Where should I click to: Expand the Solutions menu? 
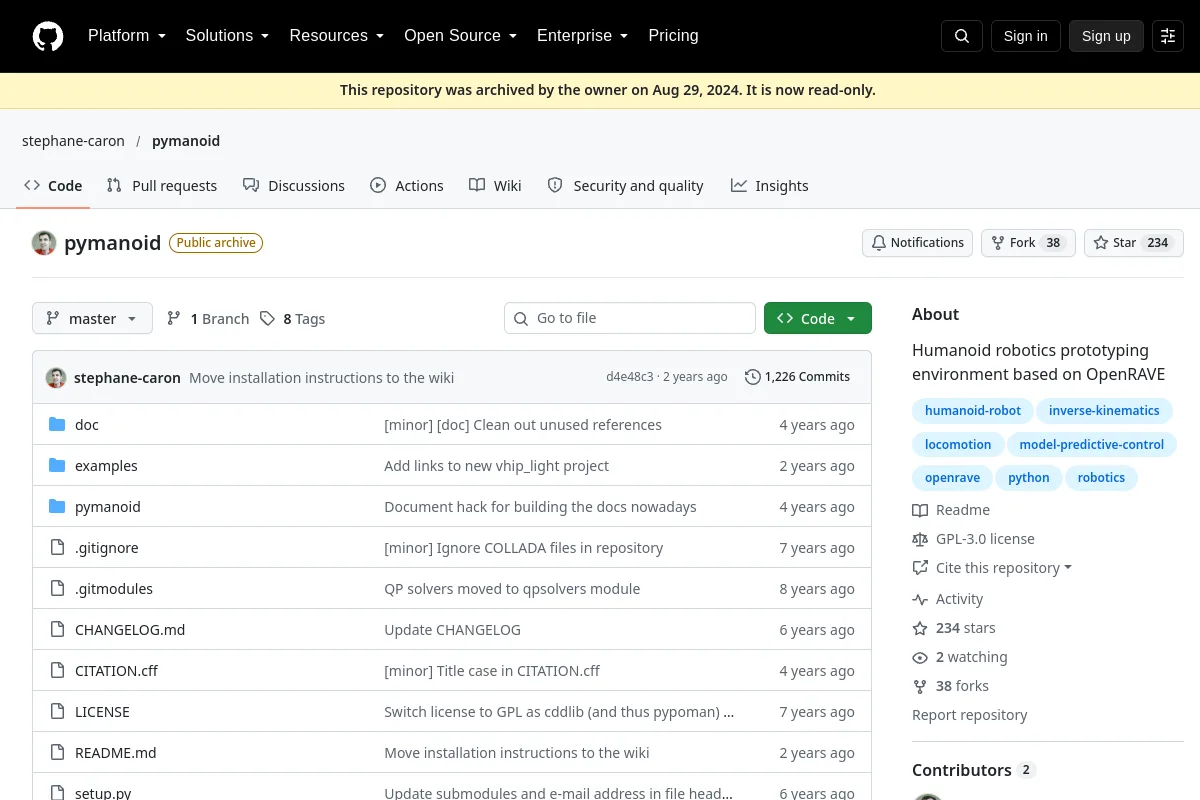point(227,36)
